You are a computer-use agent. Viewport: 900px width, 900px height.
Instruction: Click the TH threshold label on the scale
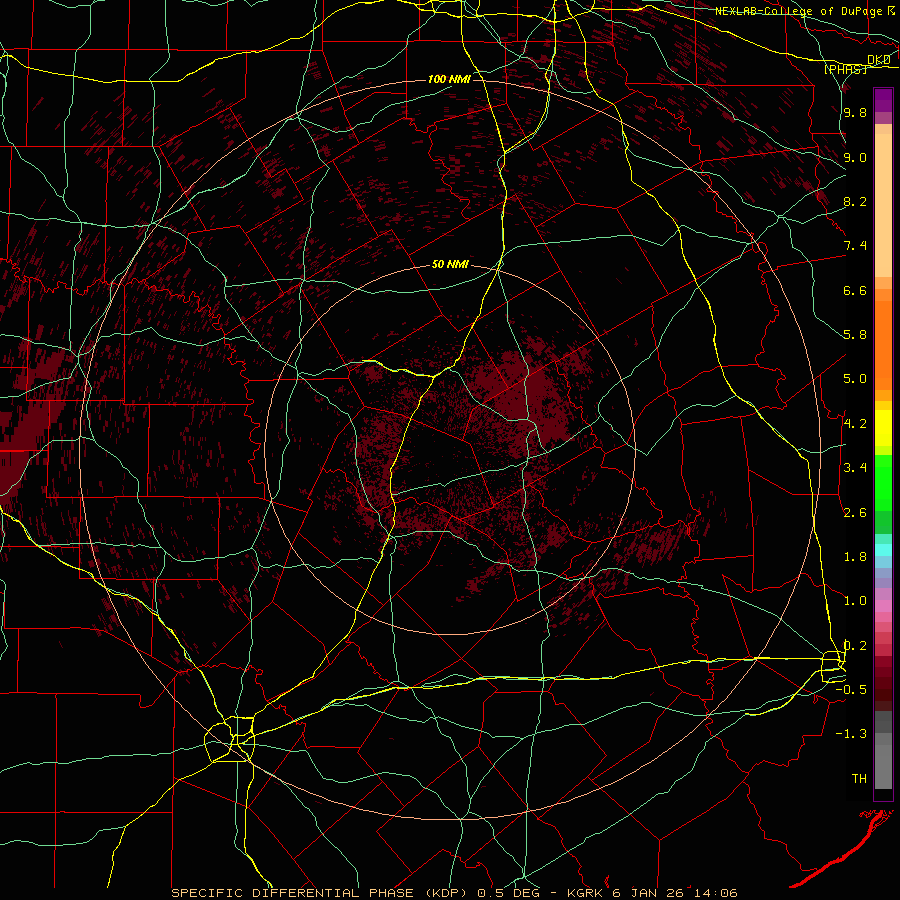click(859, 779)
